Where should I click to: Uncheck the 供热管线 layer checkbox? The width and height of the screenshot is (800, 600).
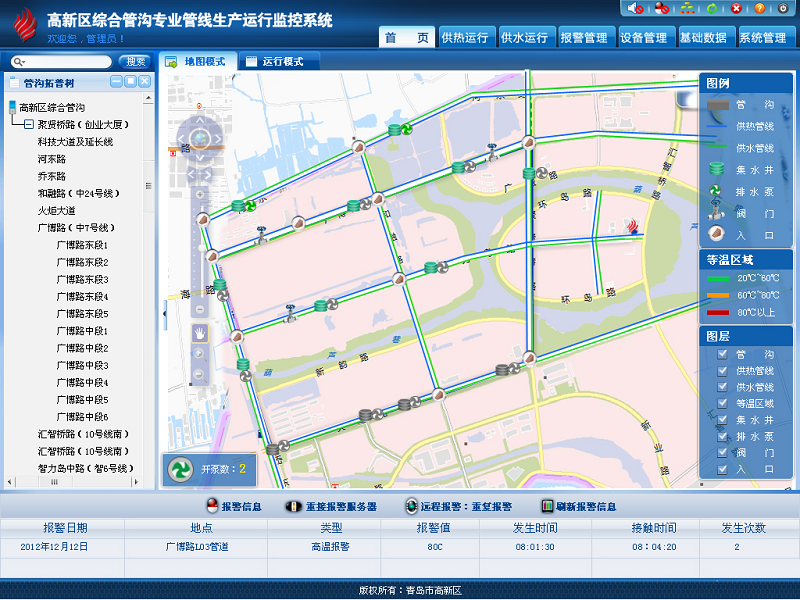click(x=723, y=371)
